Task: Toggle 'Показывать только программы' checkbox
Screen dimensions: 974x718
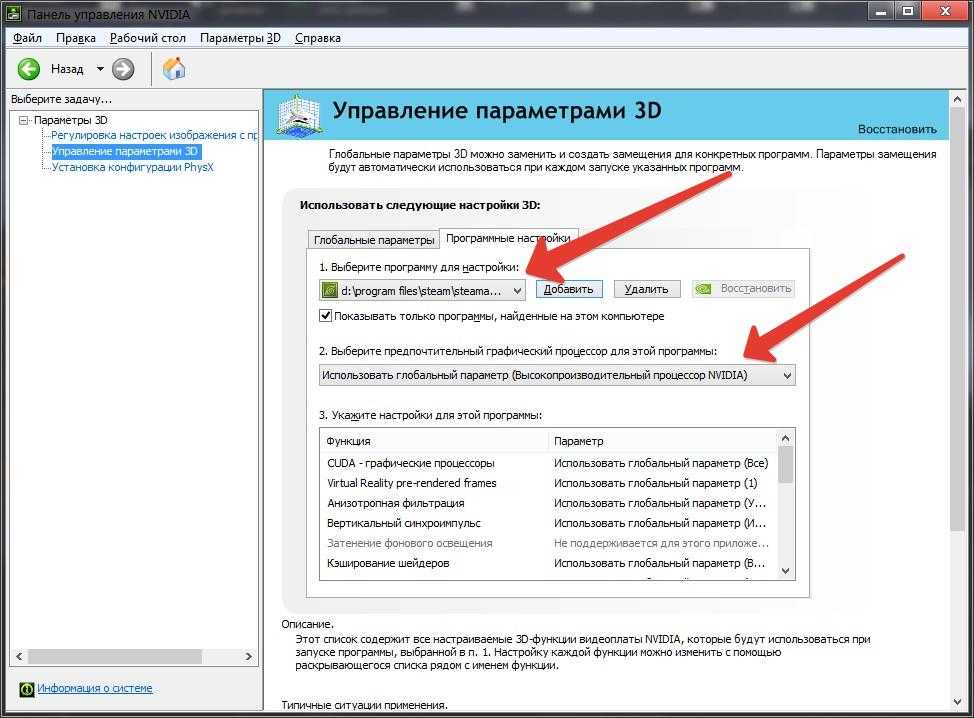Action: (325, 316)
